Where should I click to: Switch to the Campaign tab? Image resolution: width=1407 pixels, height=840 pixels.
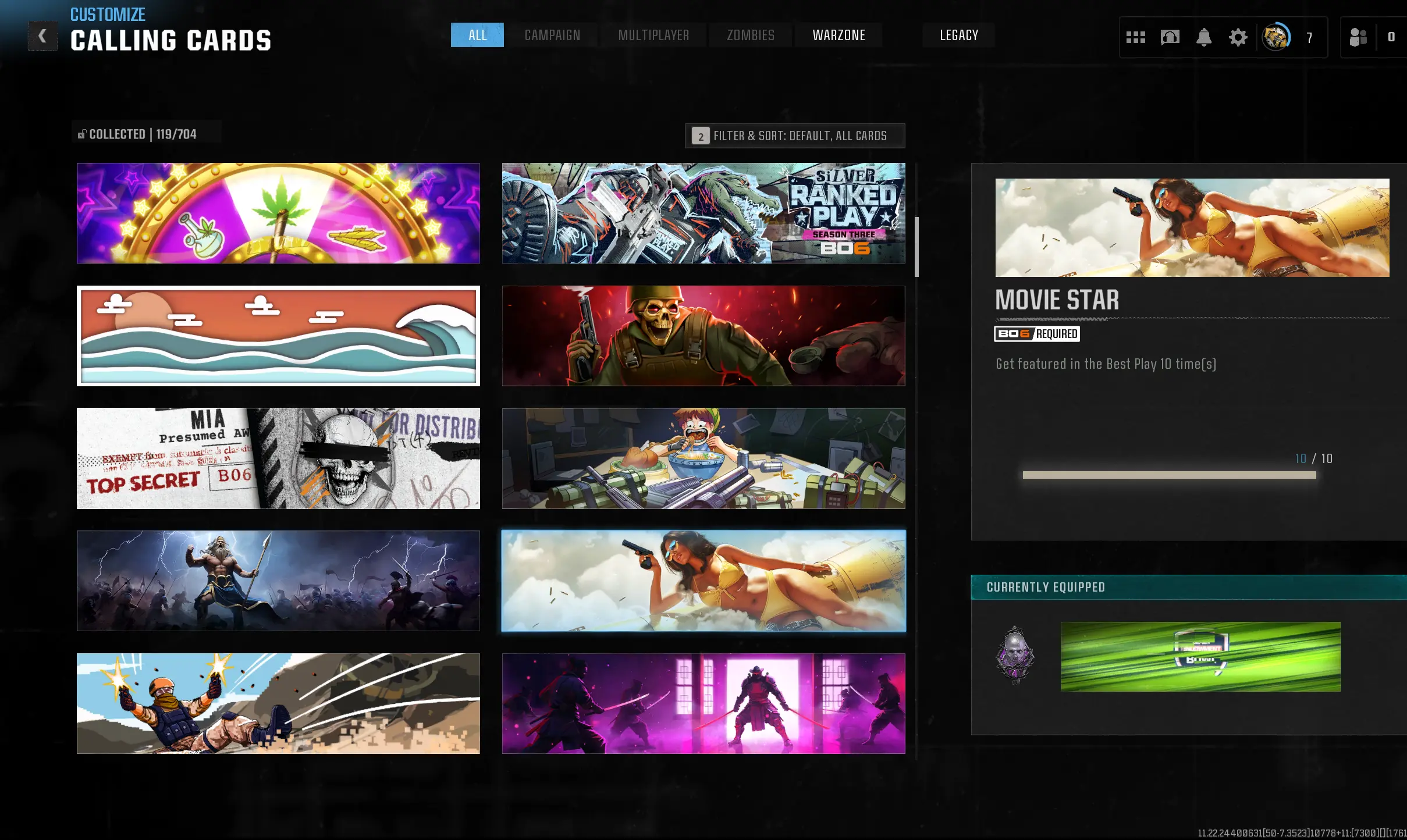point(552,35)
